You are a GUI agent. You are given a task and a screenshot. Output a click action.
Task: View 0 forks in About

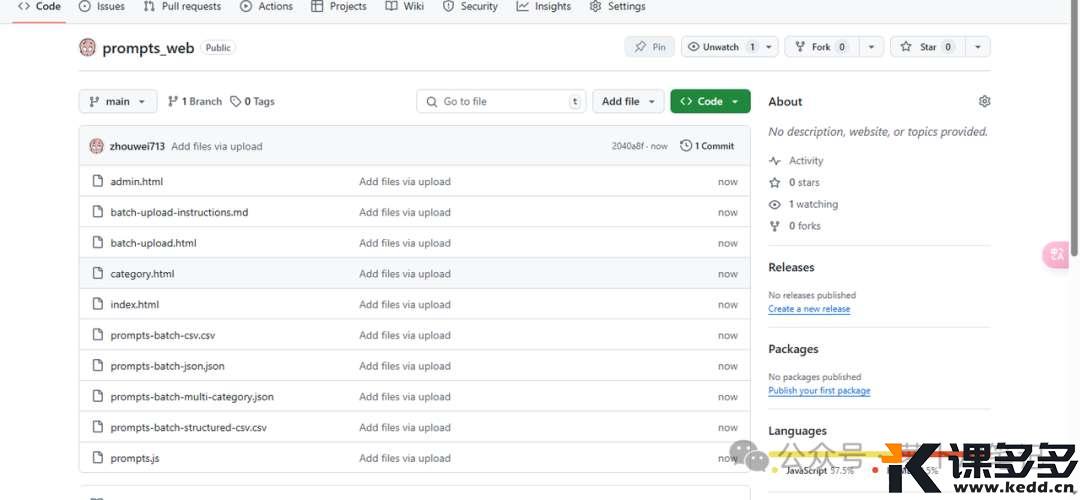(x=795, y=226)
